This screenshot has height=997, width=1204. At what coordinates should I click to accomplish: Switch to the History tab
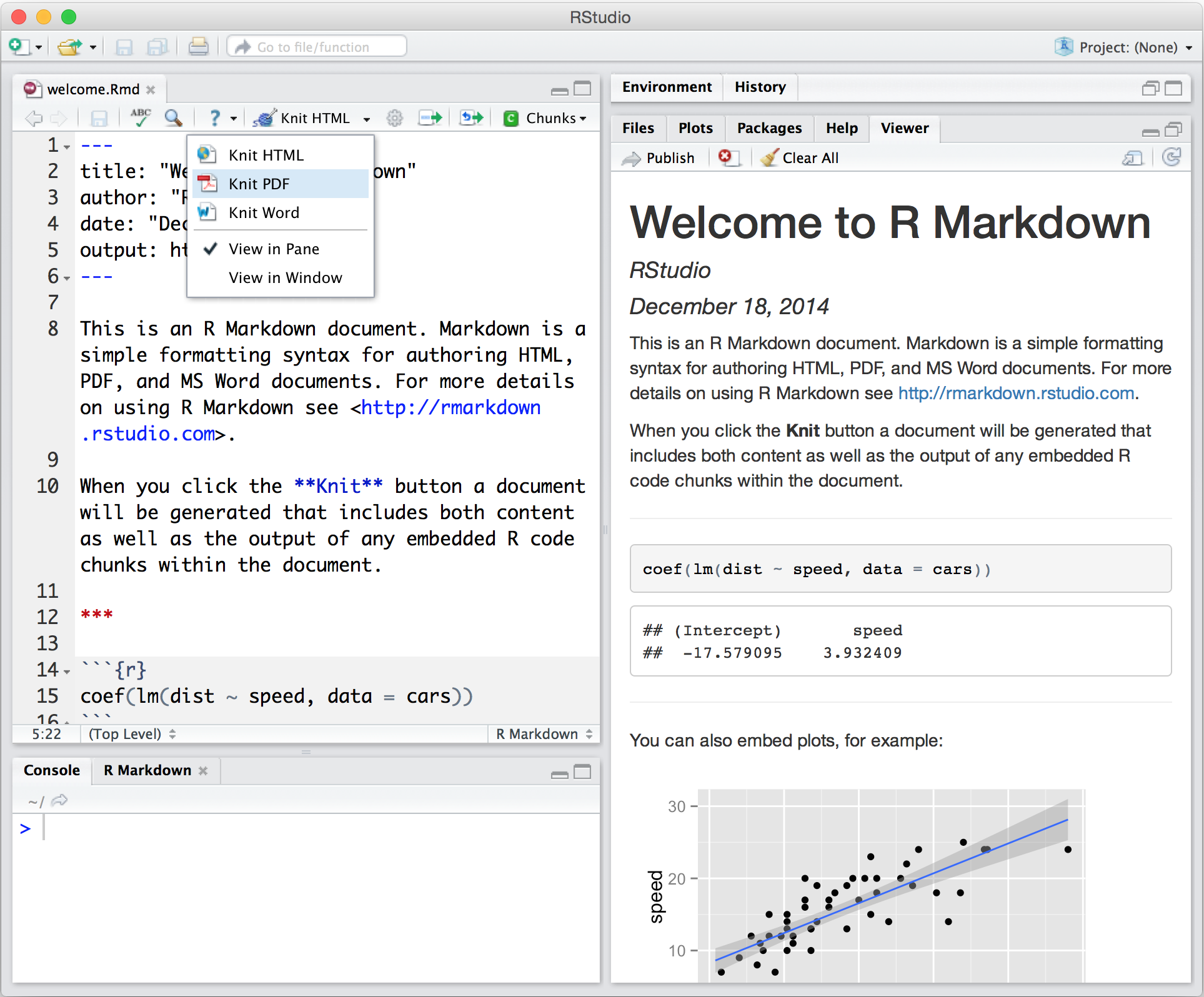coord(760,87)
